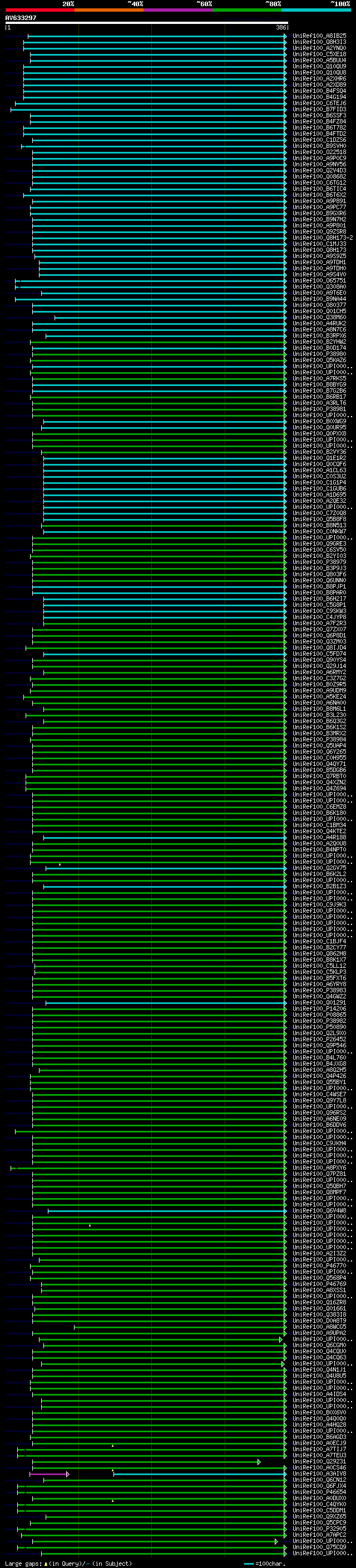The width and height of the screenshot is (356, 1568).
Task: Open the UniRef100_C6TEJ6 entry
Action: [319, 103]
